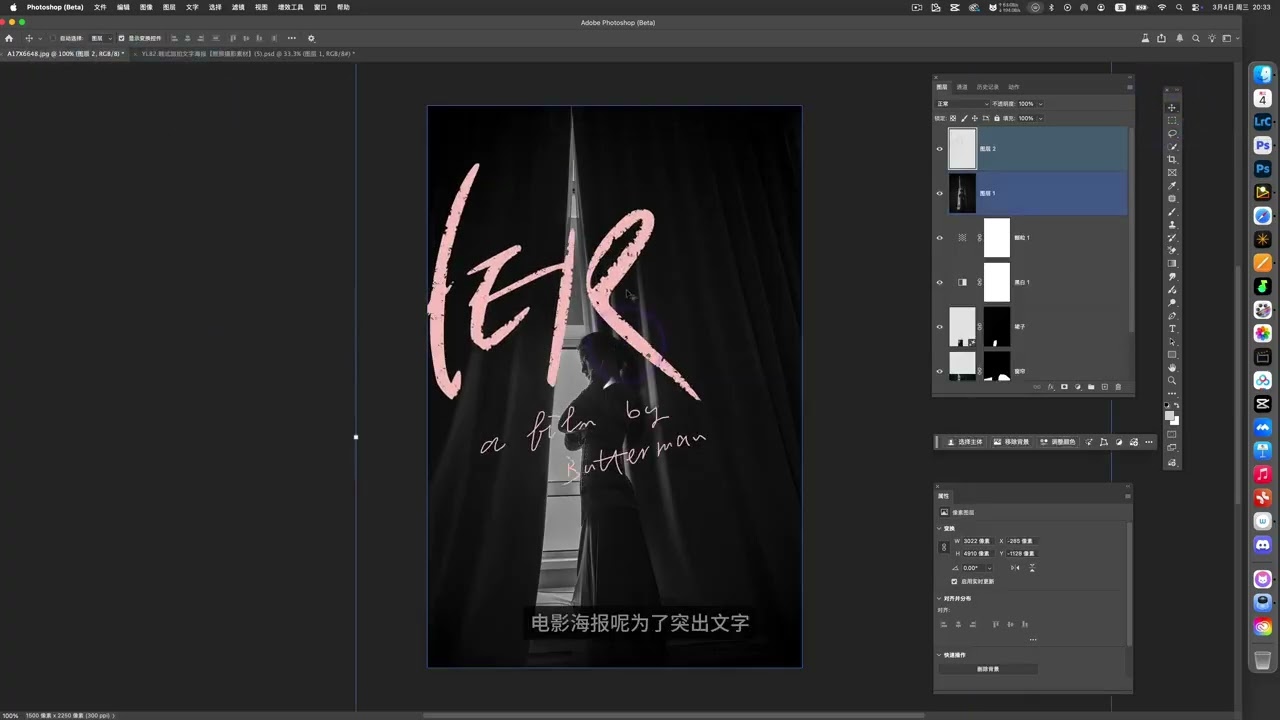Click the 移除背景 button
The image size is (1280, 720).
tap(1011, 442)
